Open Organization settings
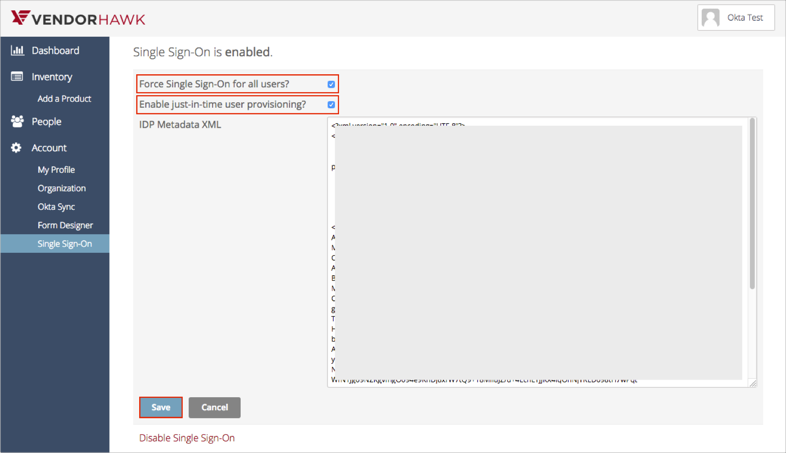Viewport: 786px width, 453px height. pos(61,188)
